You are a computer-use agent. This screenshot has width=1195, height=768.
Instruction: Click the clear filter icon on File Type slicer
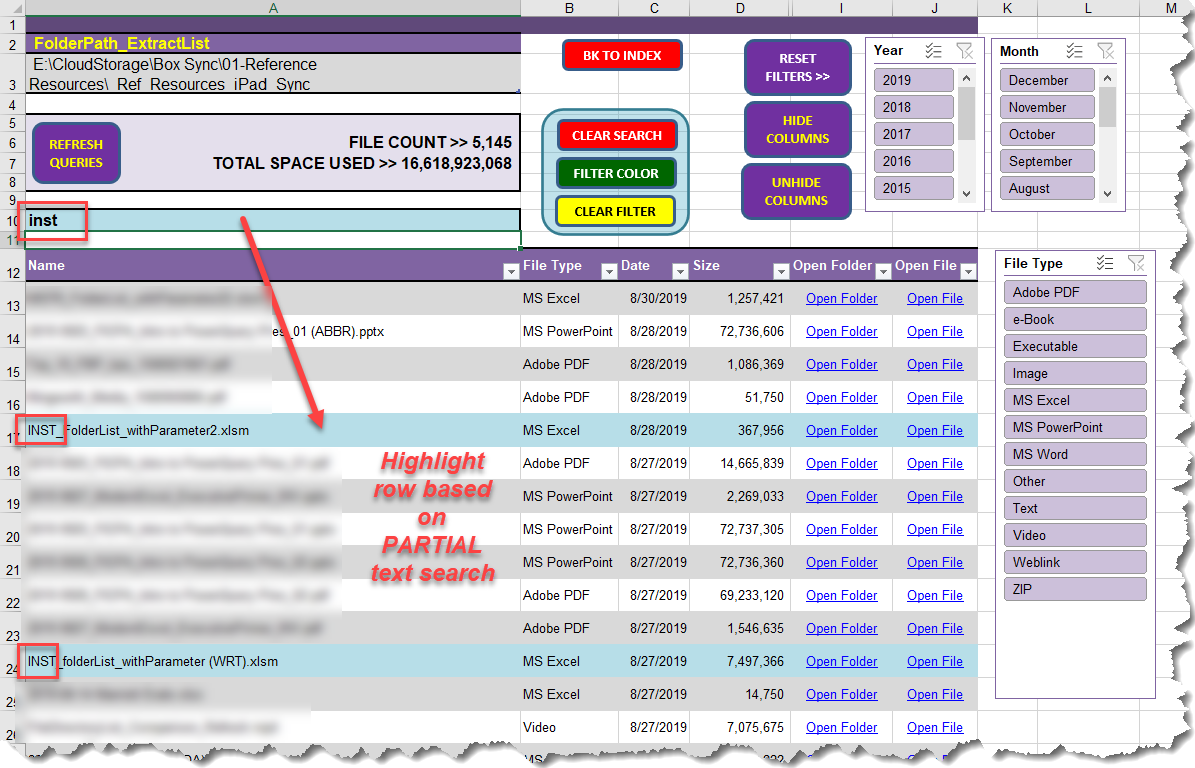[1137, 263]
